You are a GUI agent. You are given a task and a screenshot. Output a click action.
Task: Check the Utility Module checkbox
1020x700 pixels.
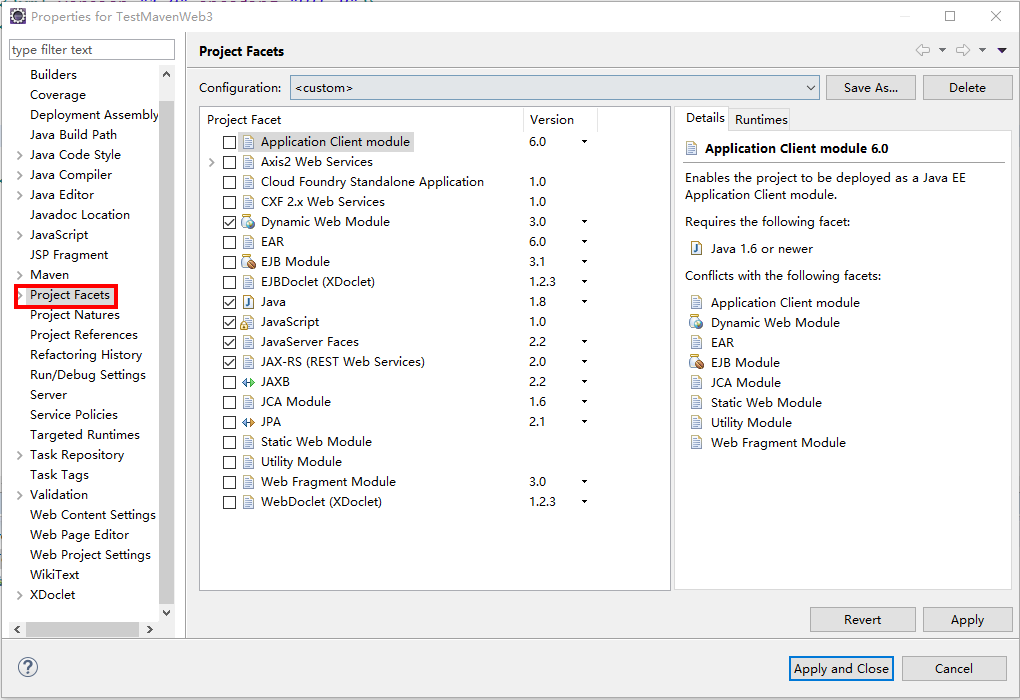click(230, 462)
